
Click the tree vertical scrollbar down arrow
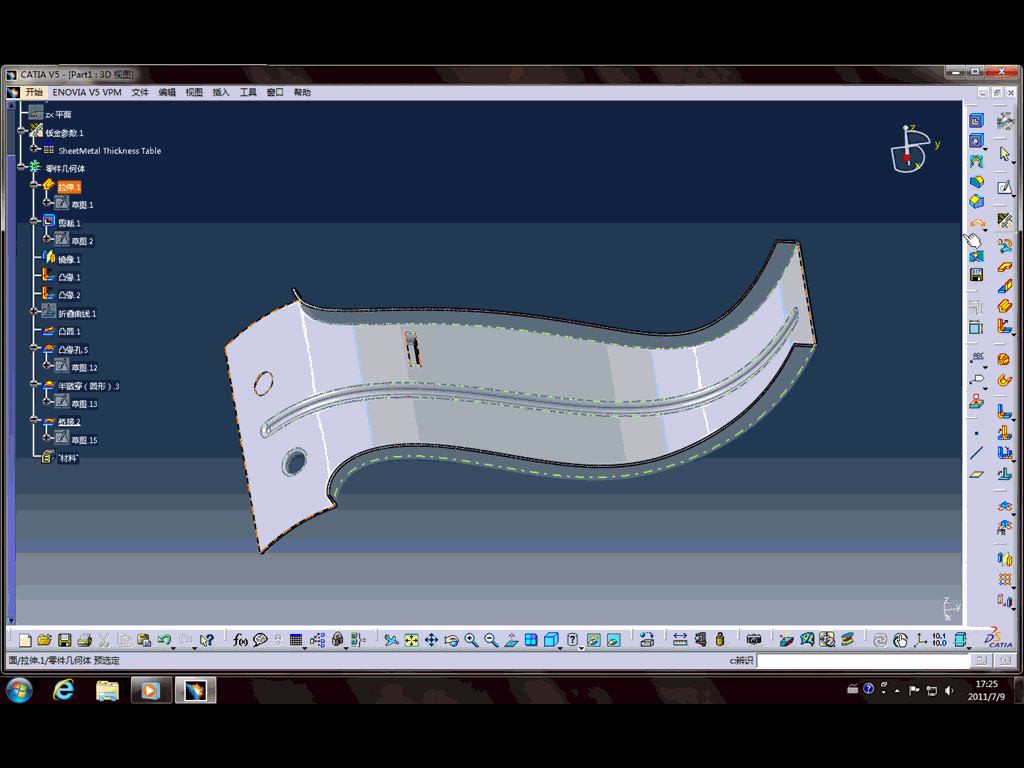(10, 620)
